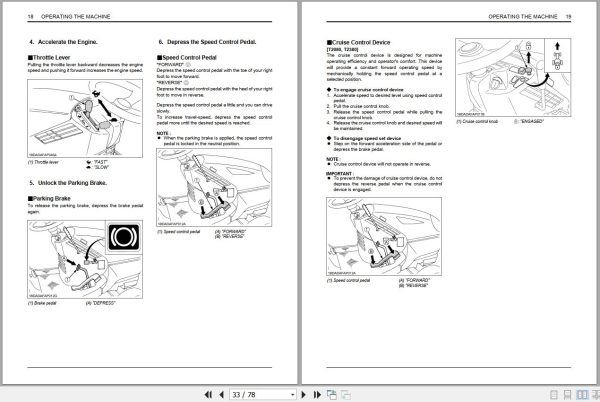The height and width of the screenshot is (402, 600).
Task: Click the 'Speed Control Pedal' section heading
Action: 187,57
